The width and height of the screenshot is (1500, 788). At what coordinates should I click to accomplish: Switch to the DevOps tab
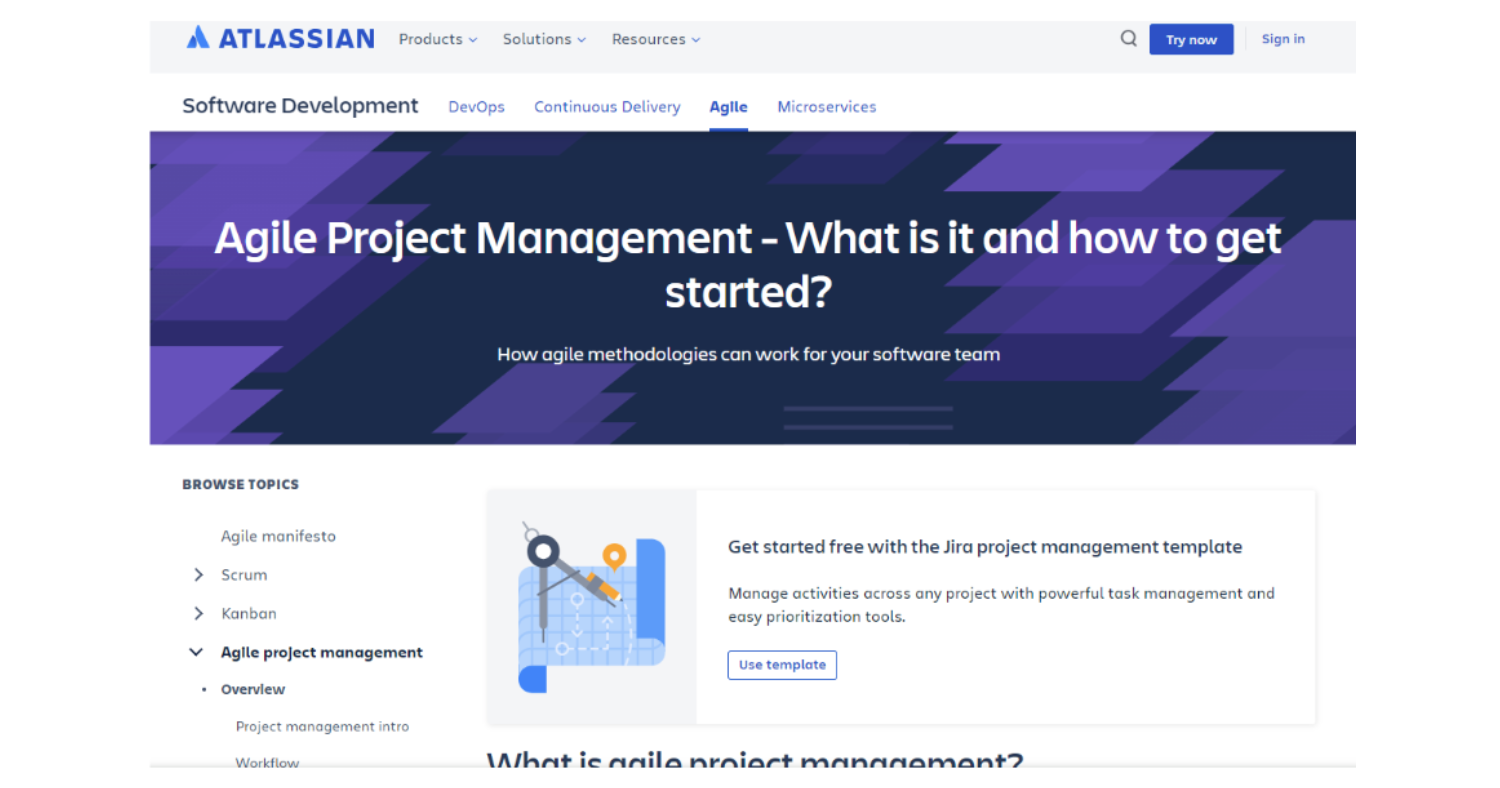point(476,107)
